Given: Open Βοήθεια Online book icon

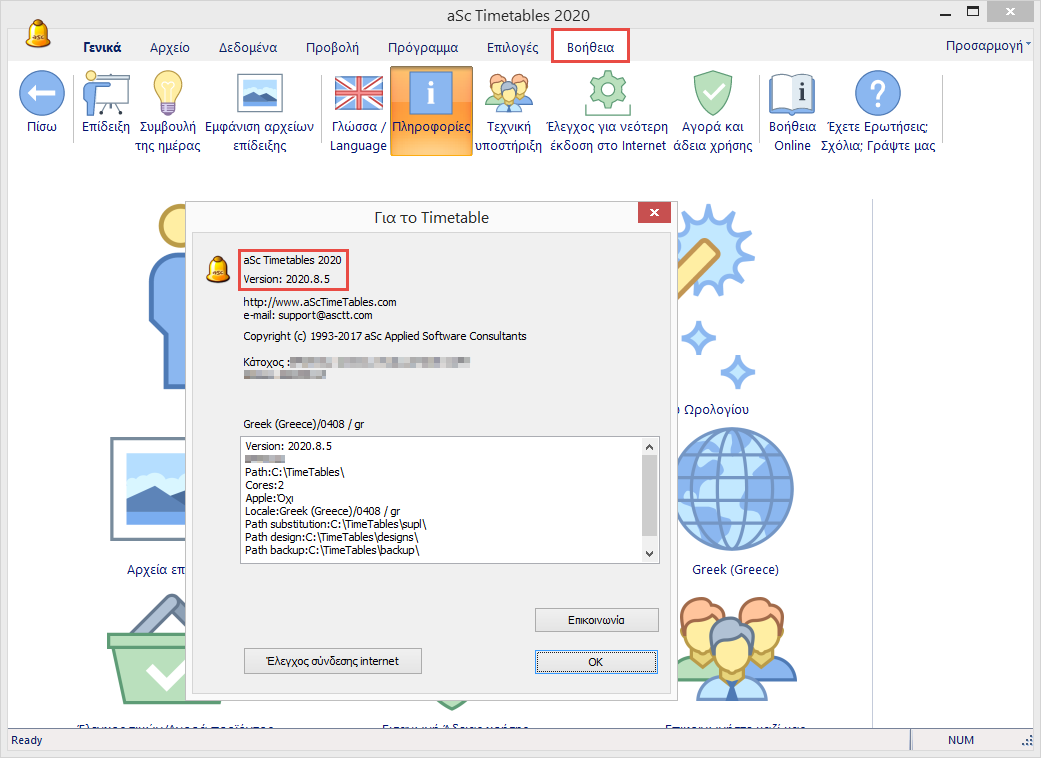Looking at the screenshot, I should coord(792,95).
